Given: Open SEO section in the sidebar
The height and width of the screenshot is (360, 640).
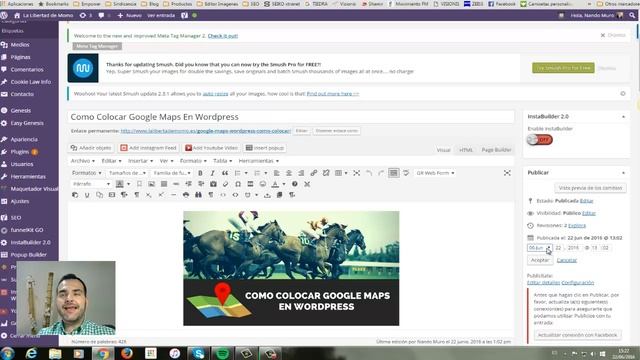Looking at the screenshot, I should tap(16, 218).
